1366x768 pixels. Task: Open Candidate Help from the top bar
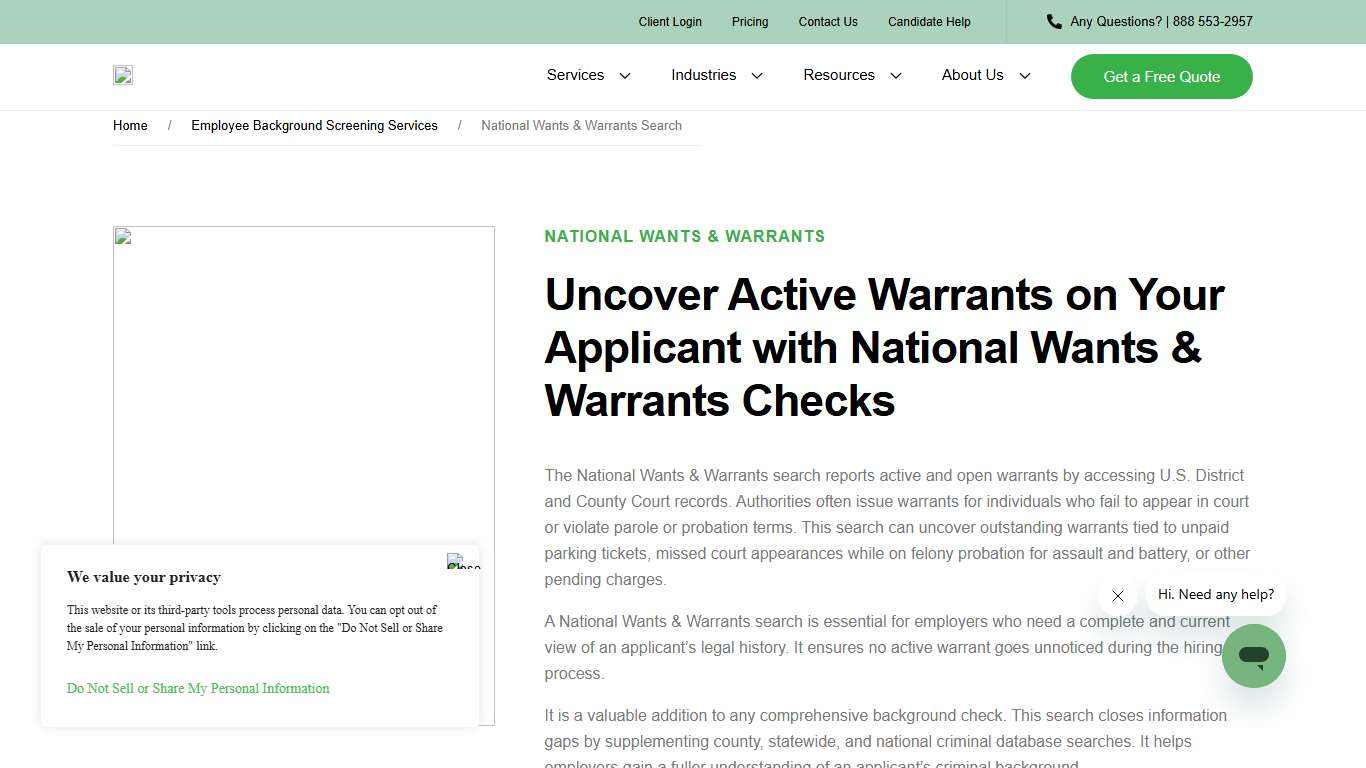pyautogui.click(x=929, y=21)
